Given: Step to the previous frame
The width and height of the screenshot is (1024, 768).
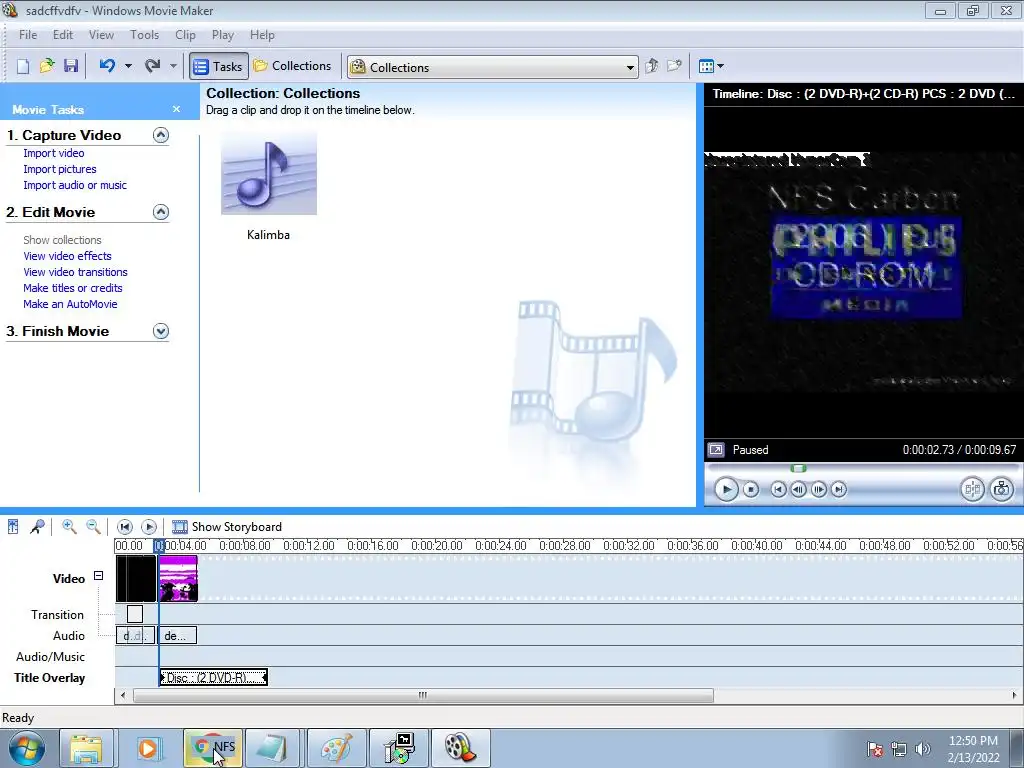Looking at the screenshot, I should point(798,490).
